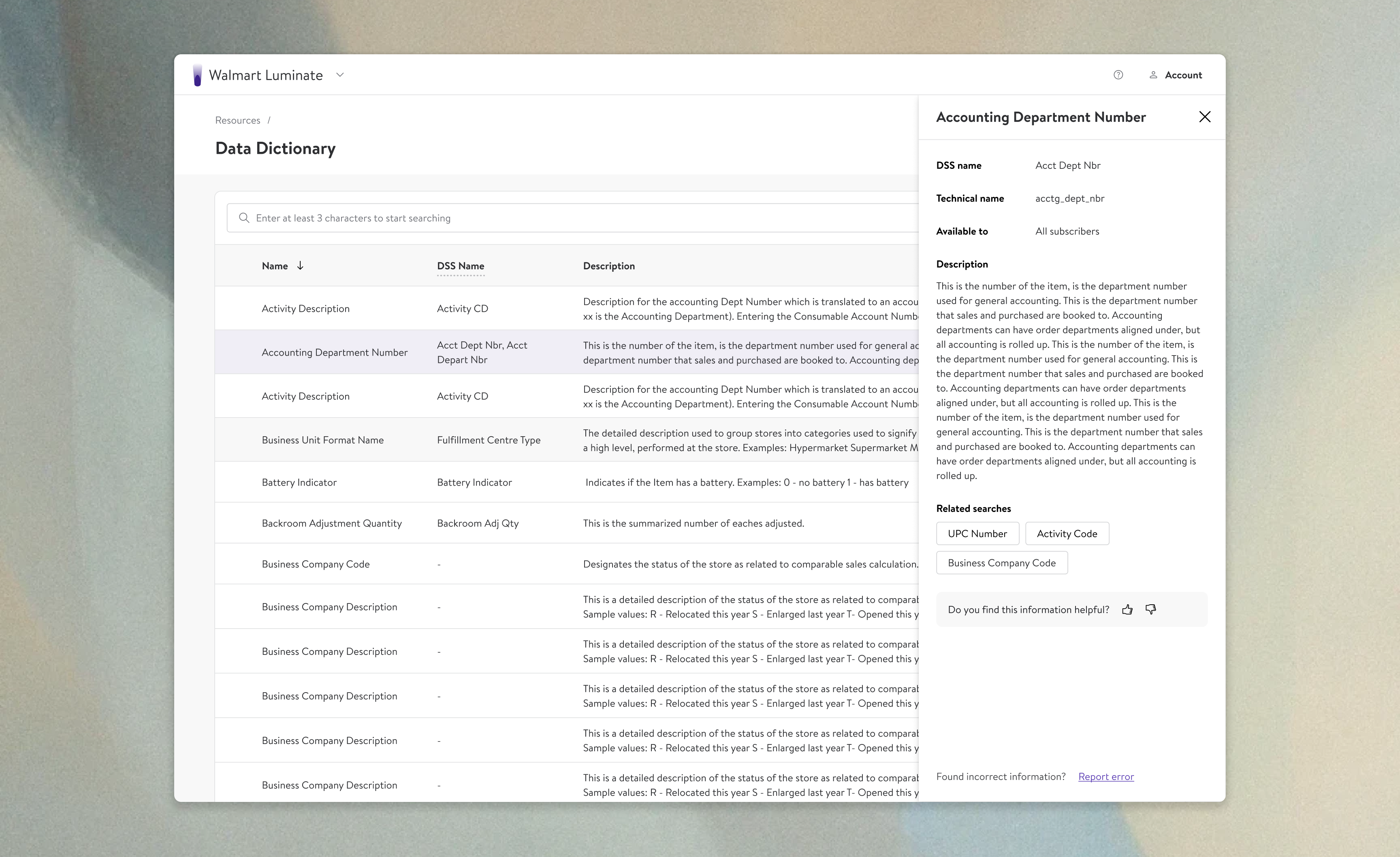This screenshot has height=857, width=1400.
Task: Click the thumbs up helpful icon
Action: click(1127, 610)
